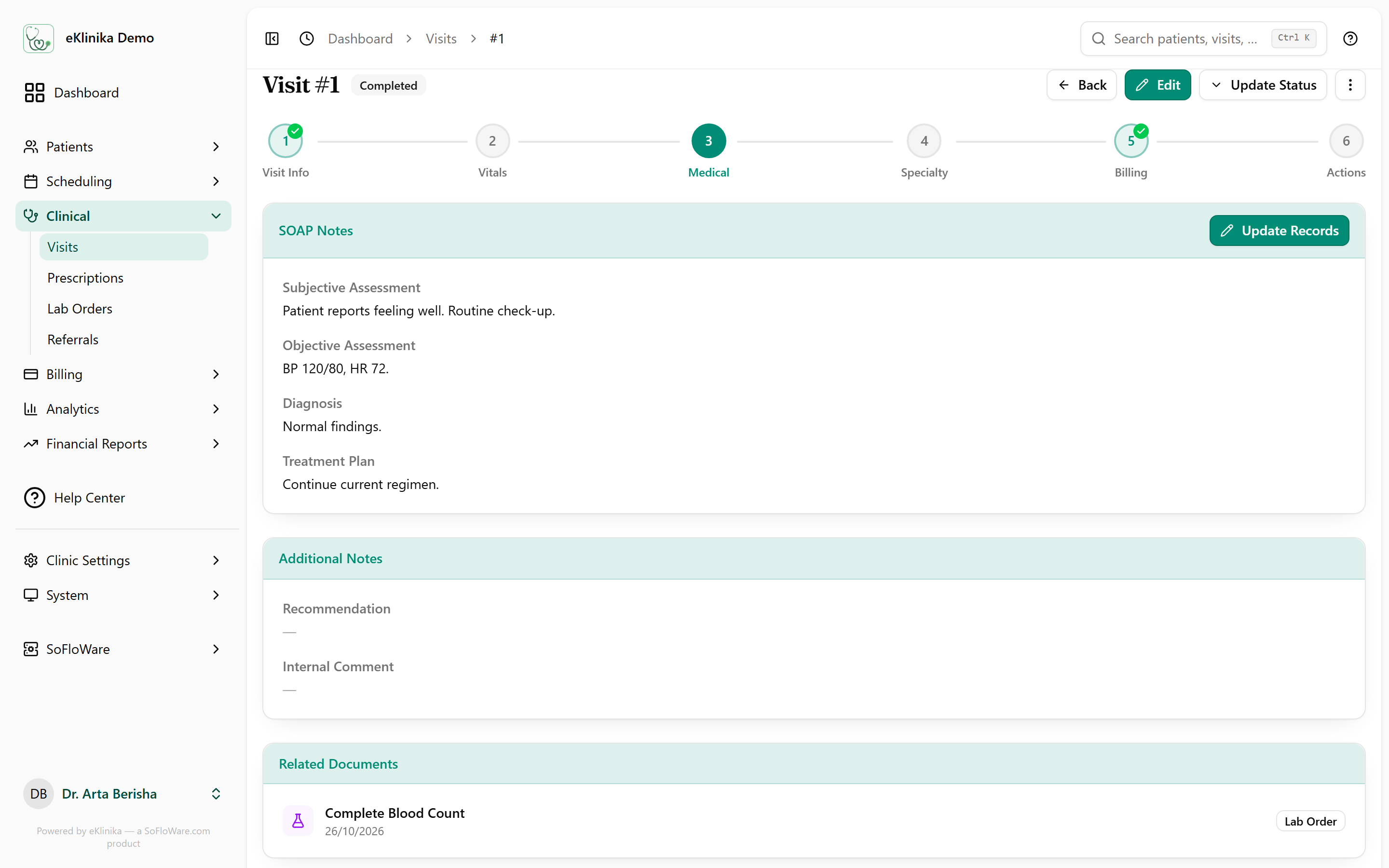This screenshot has height=868, width=1389.
Task: Open the Complete Blood Count document
Action: click(x=813, y=821)
